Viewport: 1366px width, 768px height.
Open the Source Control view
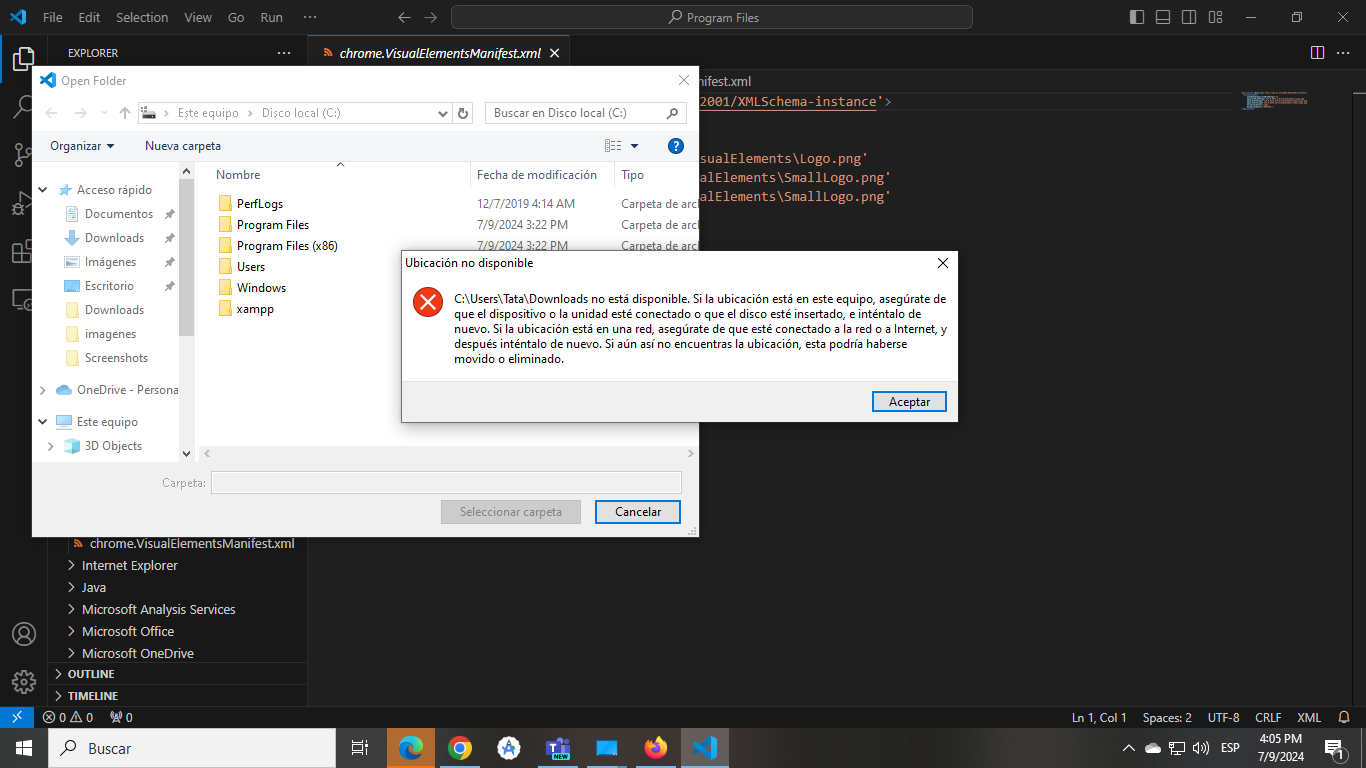(x=24, y=154)
